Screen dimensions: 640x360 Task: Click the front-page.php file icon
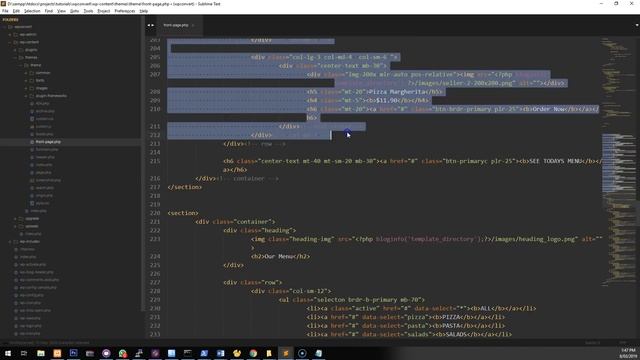coord(32,142)
